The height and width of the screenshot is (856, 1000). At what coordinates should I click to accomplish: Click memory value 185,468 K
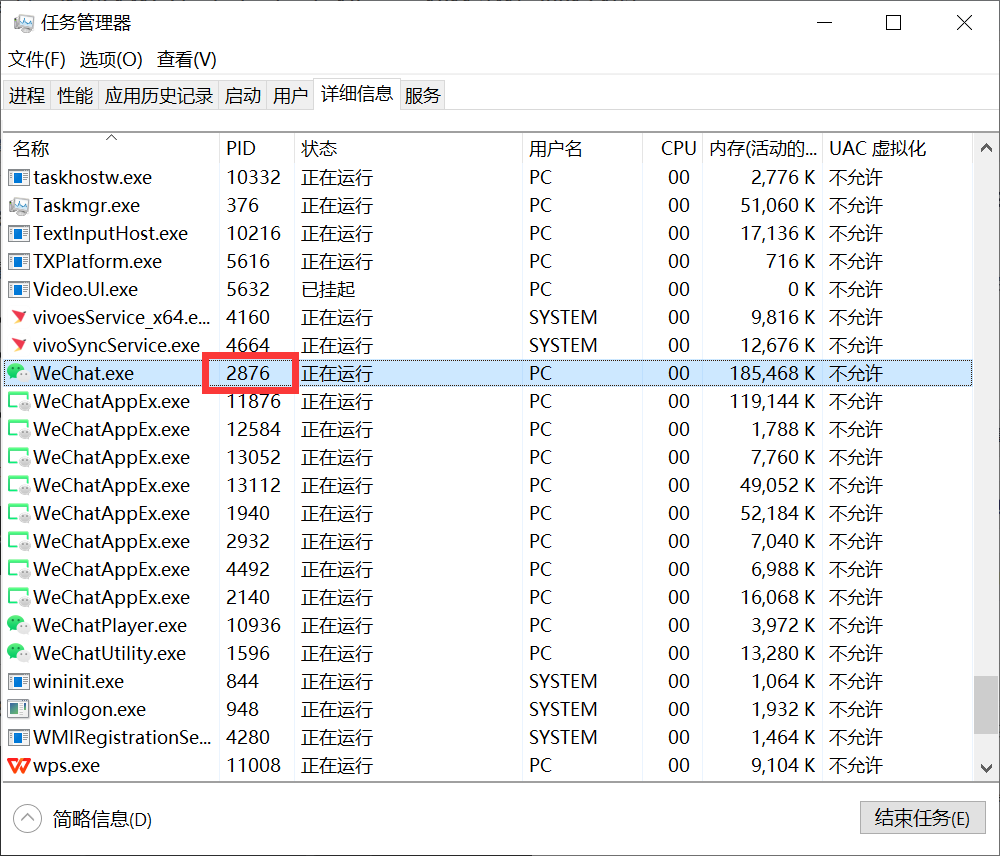pyautogui.click(x=772, y=373)
